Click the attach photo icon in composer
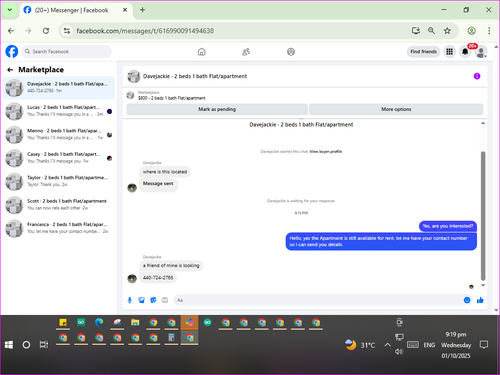 pos(142,300)
